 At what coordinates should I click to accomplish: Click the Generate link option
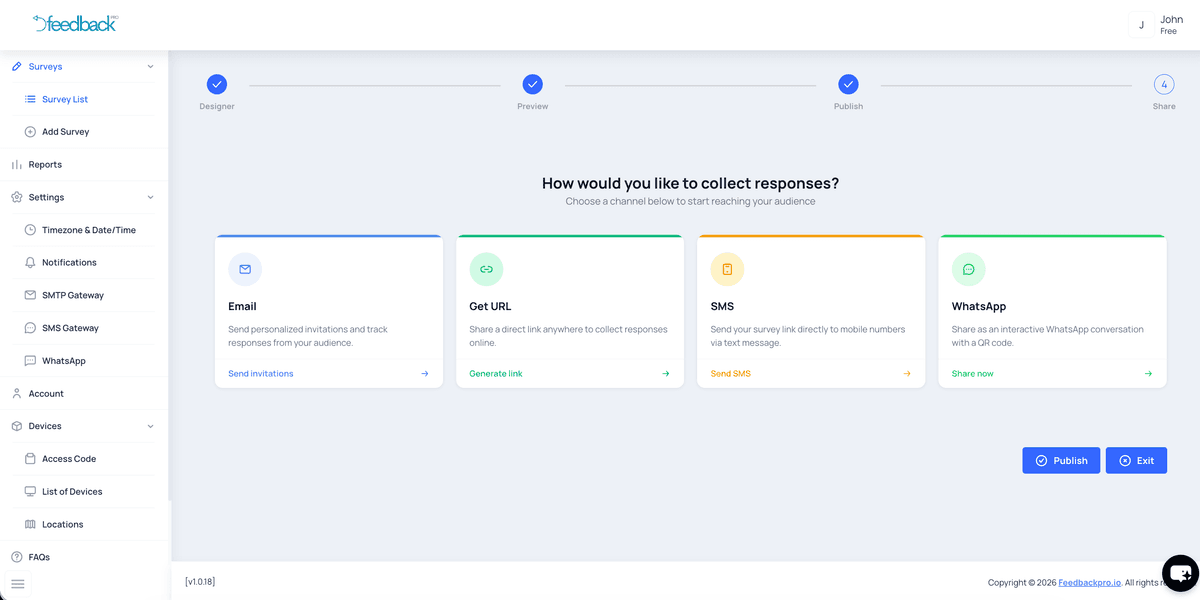coord(496,374)
